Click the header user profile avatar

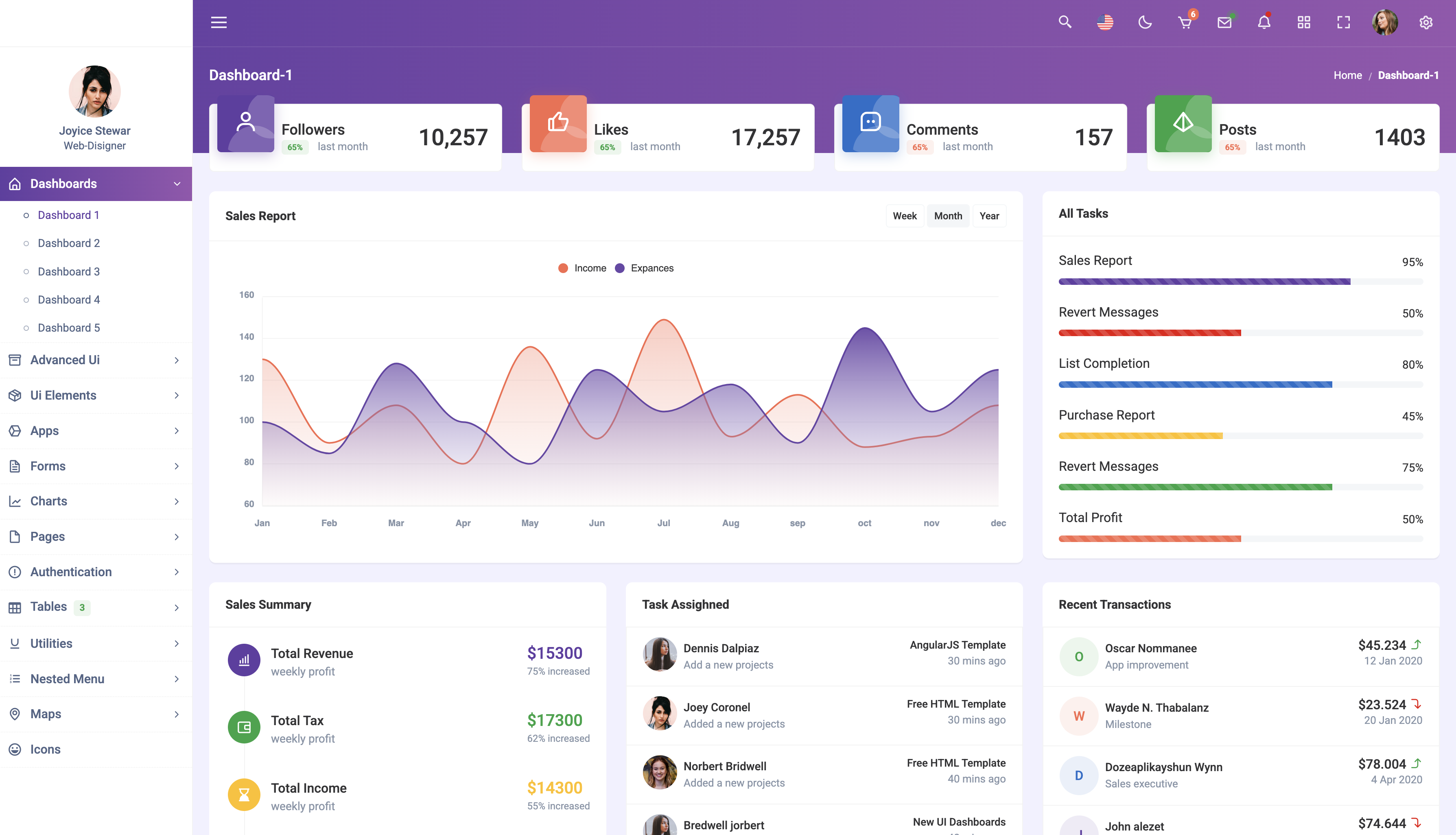[x=1384, y=22]
